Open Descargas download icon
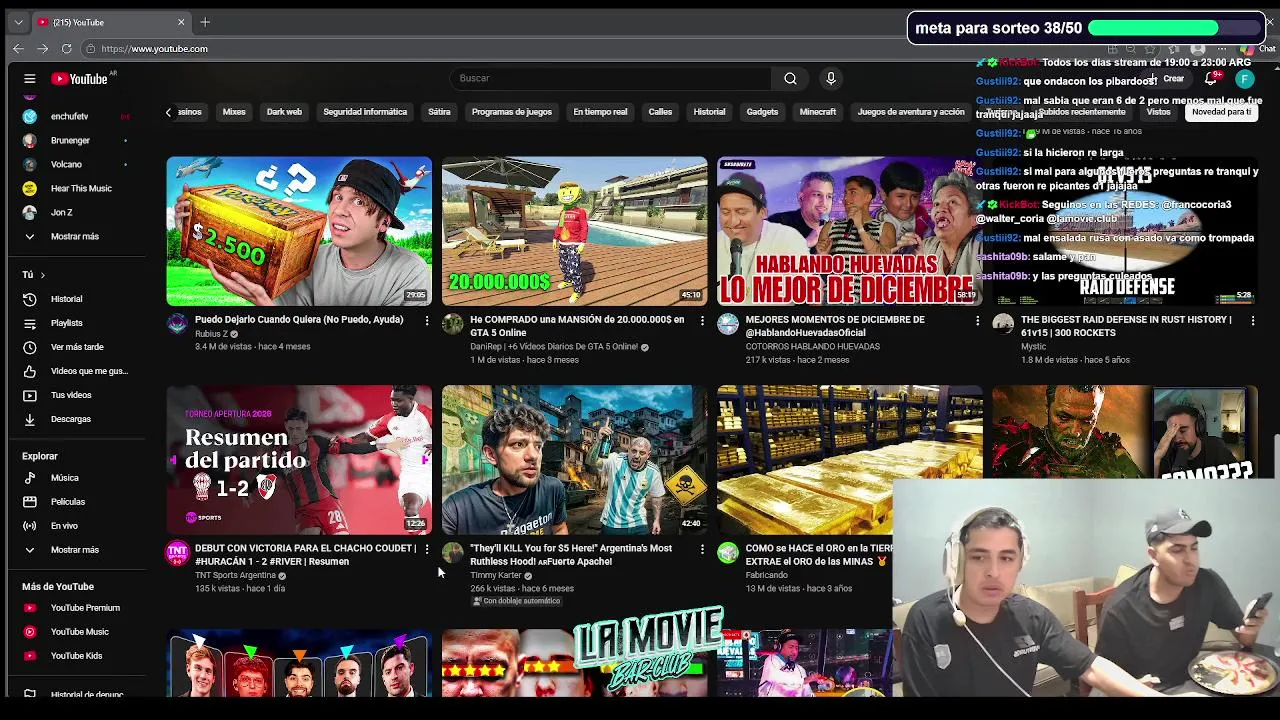The height and width of the screenshot is (720, 1280). pyautogui.click(x=30, y=419)
